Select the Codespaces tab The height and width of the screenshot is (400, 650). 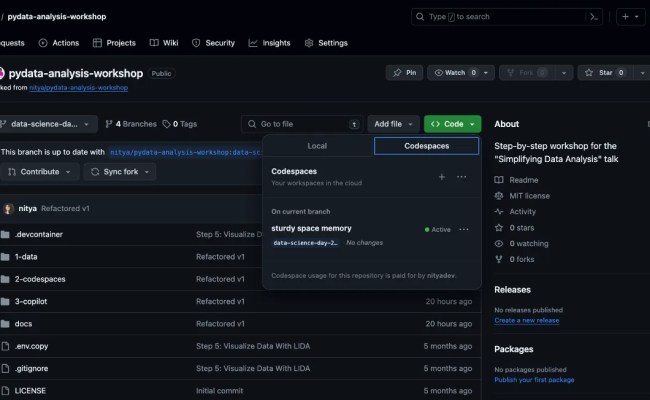(427, 146)
